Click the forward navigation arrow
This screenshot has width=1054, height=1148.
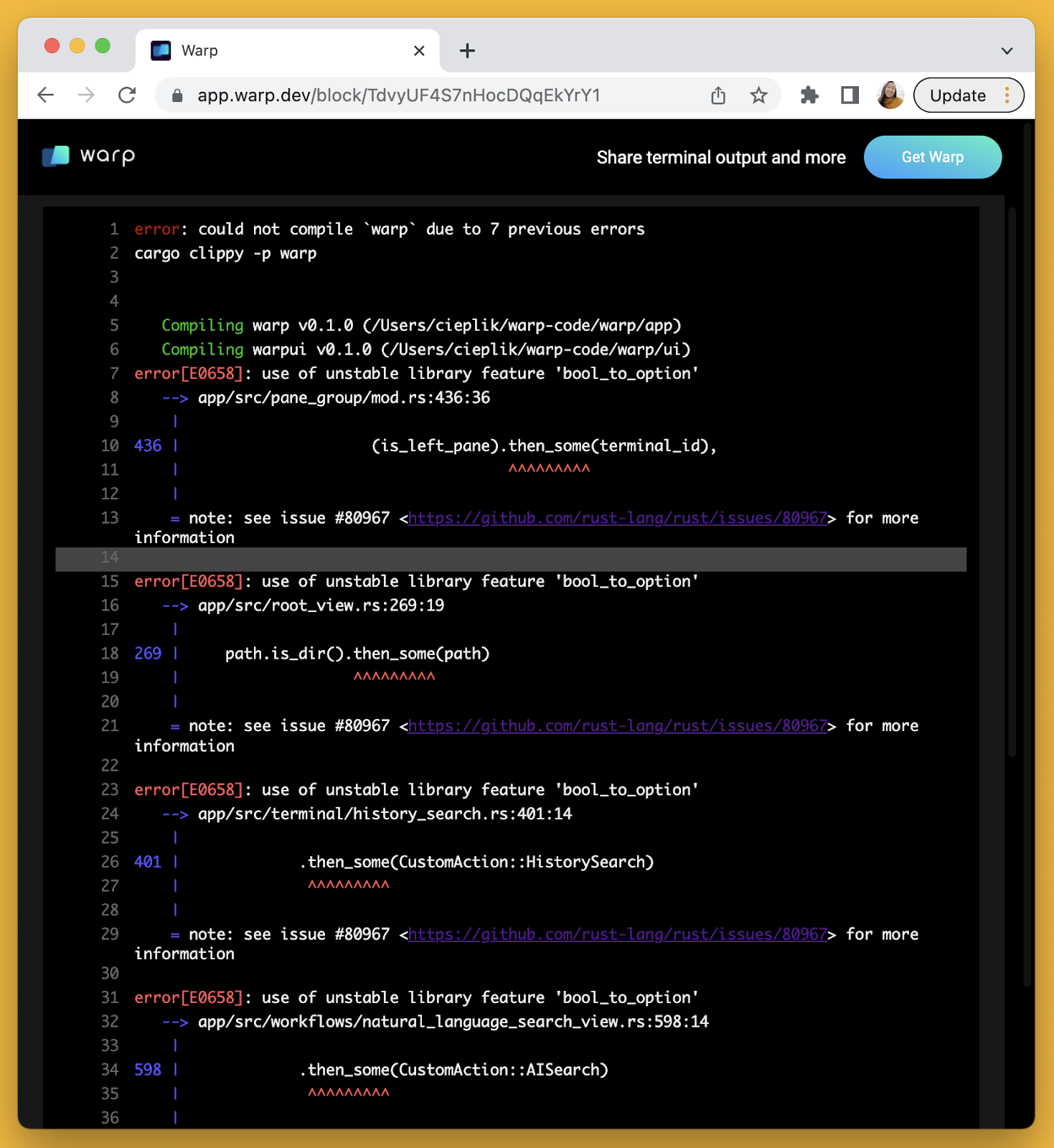86,95
